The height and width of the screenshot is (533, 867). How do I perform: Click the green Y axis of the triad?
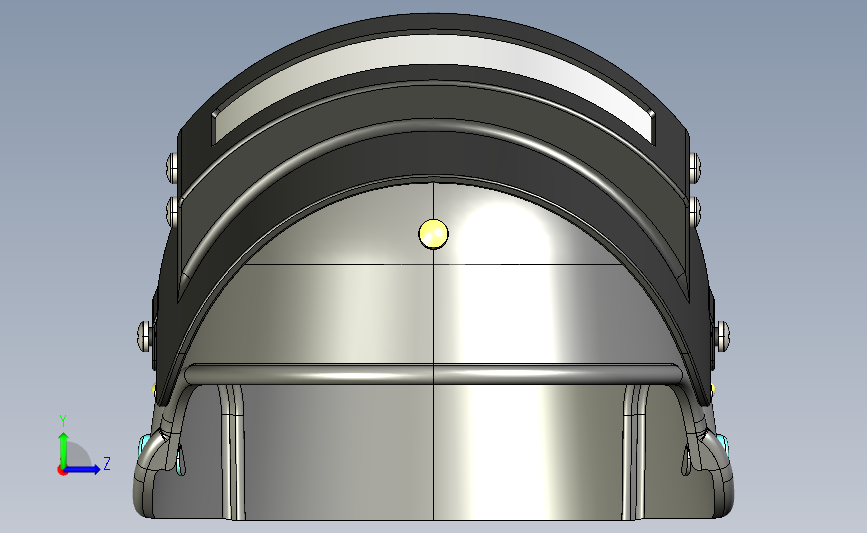[64, 449]
